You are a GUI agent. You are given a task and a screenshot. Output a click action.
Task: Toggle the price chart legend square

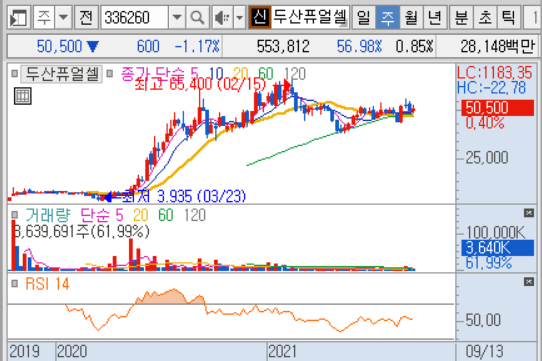(15, 74)
